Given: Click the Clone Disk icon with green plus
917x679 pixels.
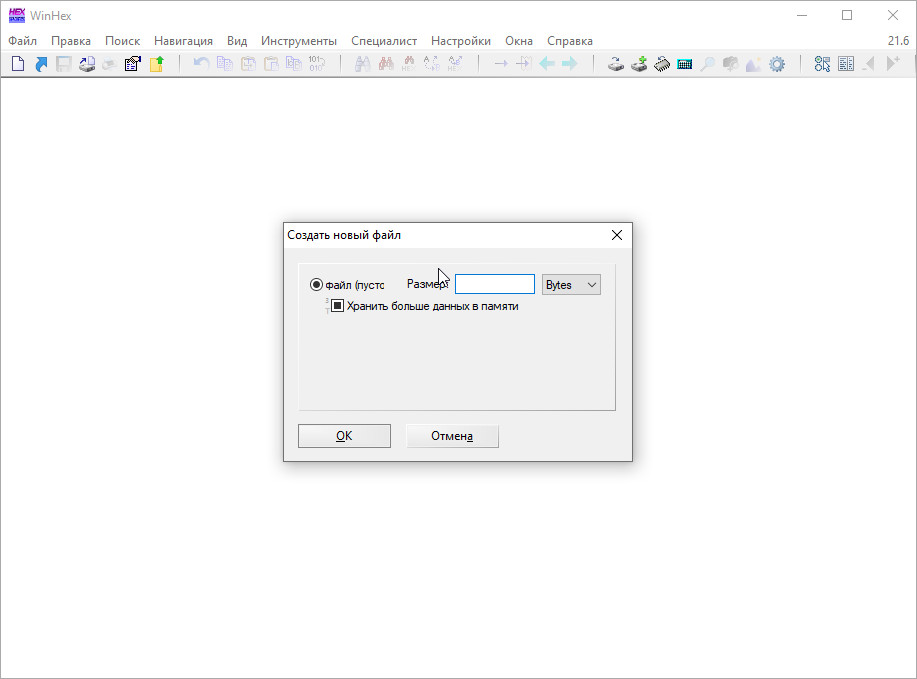Looking at the screenshot, I should click(639, 64).
